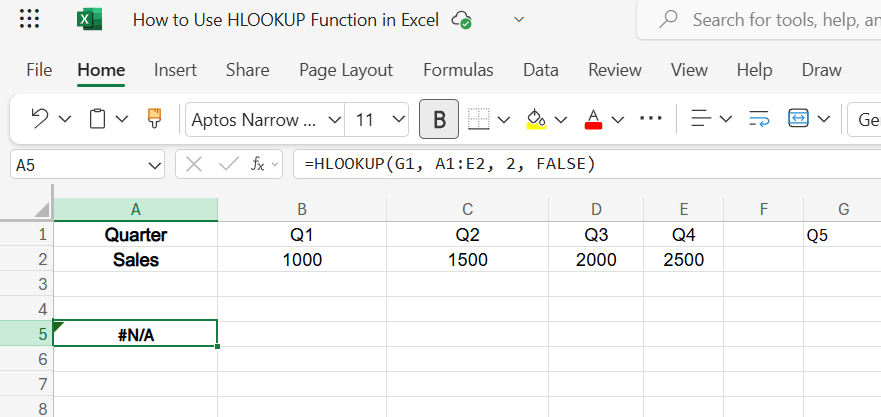This screenshot has width=881, height=417.
Task: Open the Formulas ribbon tab
Action: pyautogui.click(x=458, y=70)
